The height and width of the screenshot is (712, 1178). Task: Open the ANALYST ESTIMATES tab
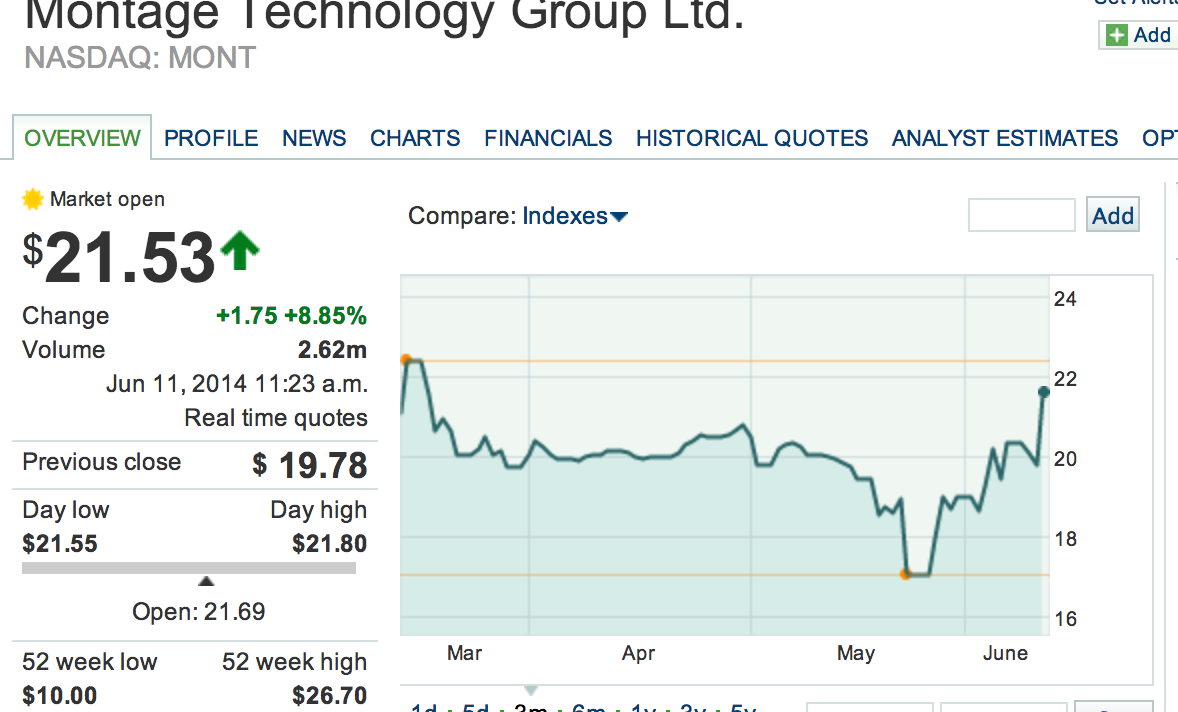[x=1005, y=138]
